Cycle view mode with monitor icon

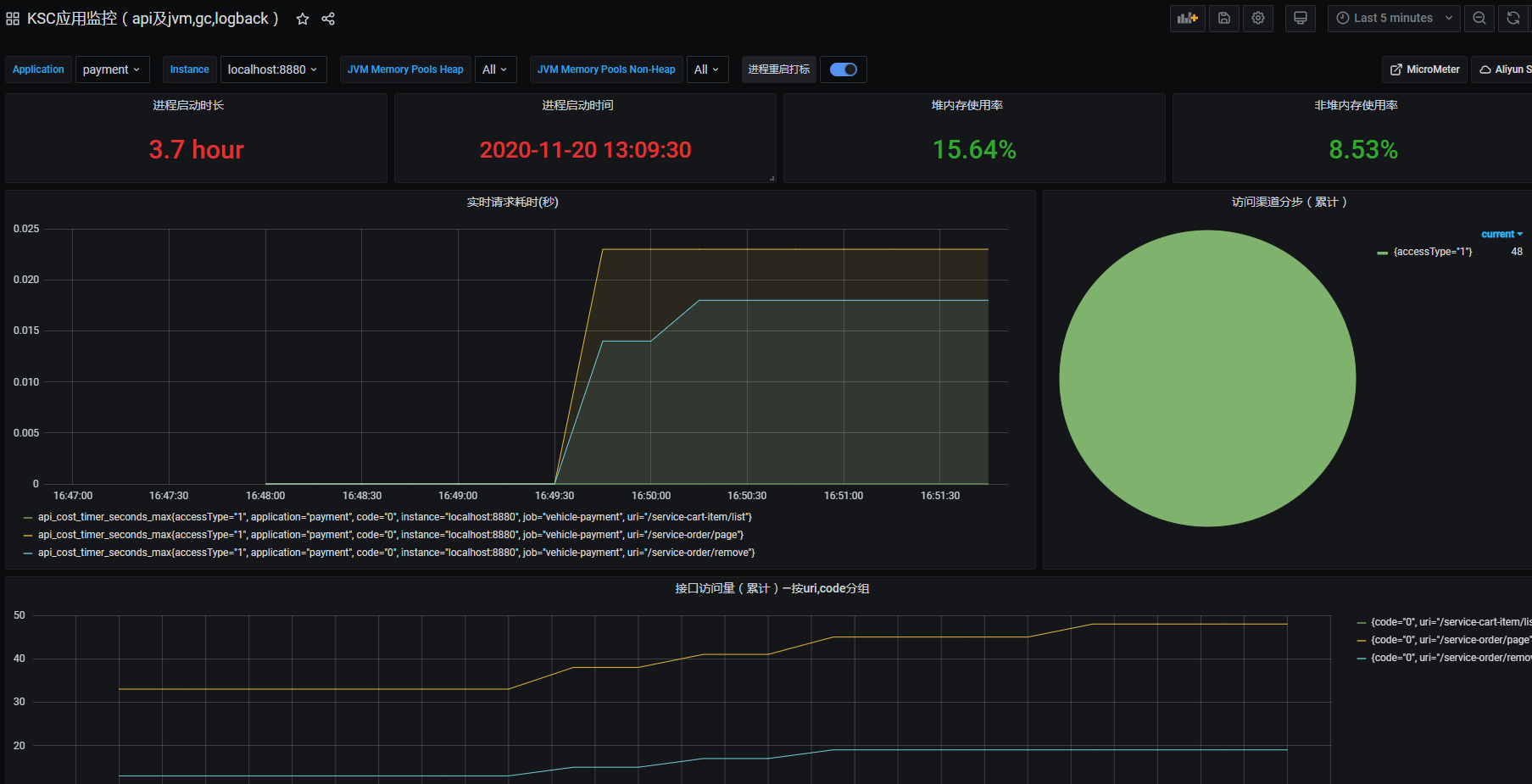point(1300,18)
